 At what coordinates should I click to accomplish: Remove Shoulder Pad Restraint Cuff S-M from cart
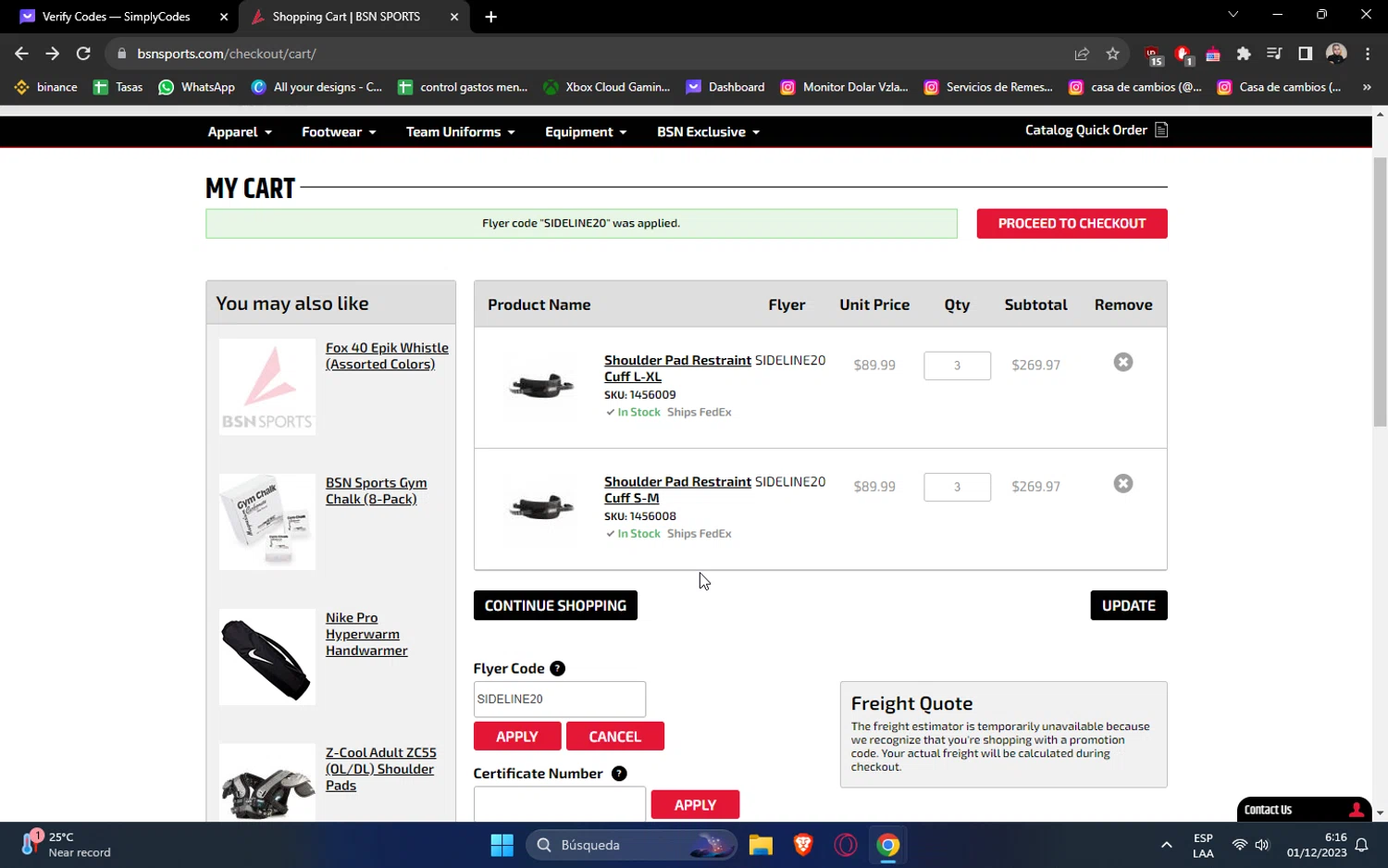(1122, 483)
